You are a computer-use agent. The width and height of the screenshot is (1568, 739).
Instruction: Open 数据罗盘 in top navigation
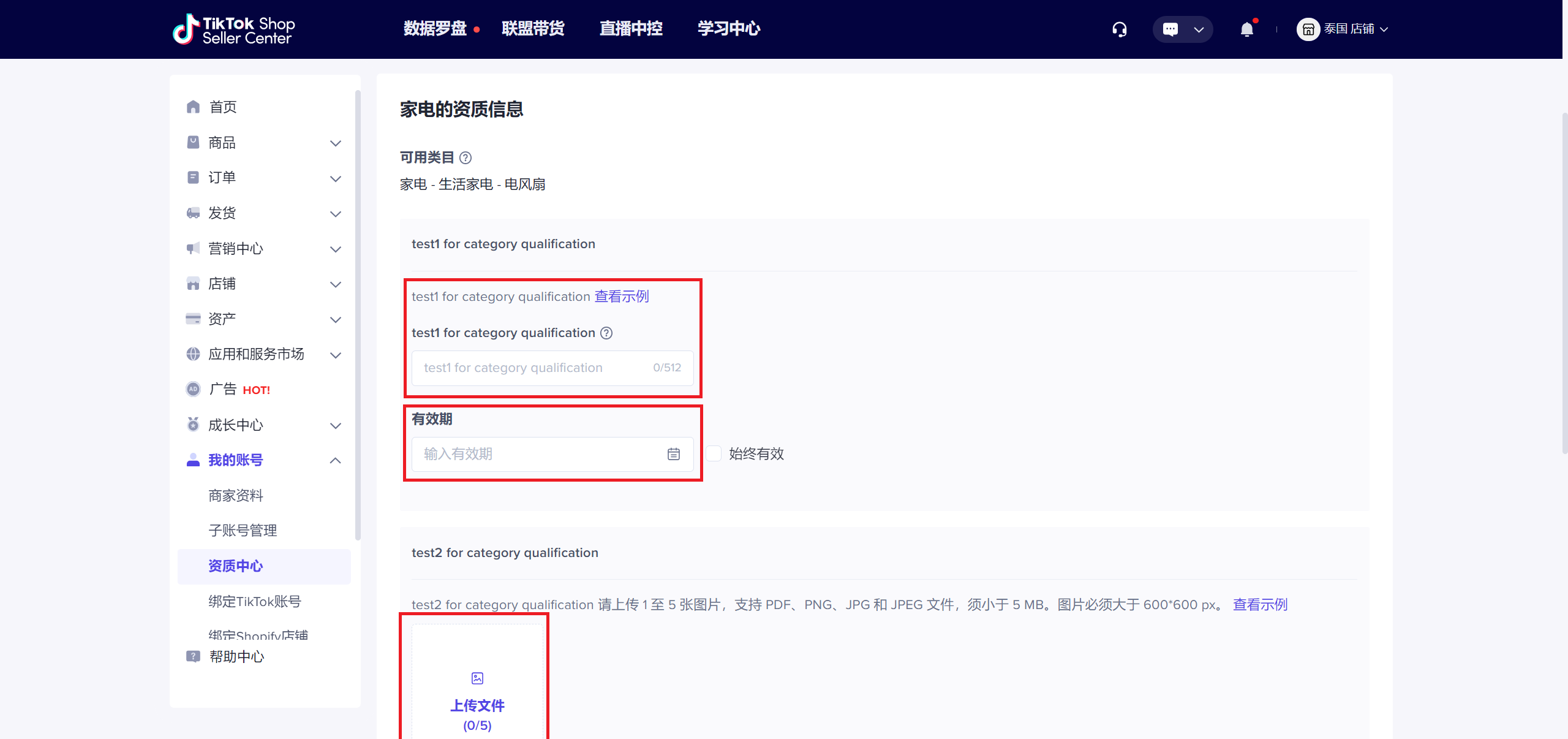(435, 29)
